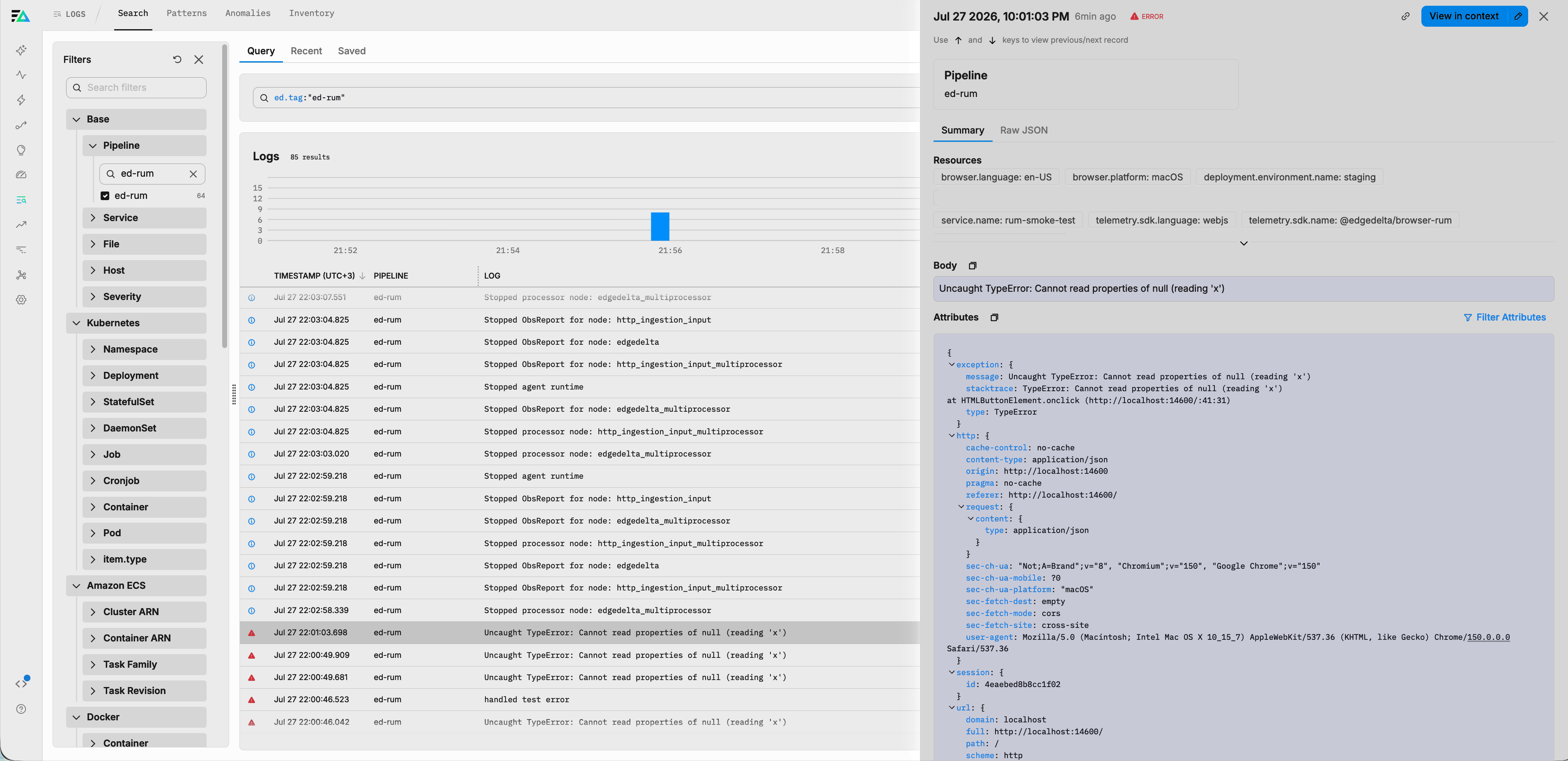Open the code brackets icon in sidebar
This screenshot has height=761, width=1568.
click(x=21, y=684)
